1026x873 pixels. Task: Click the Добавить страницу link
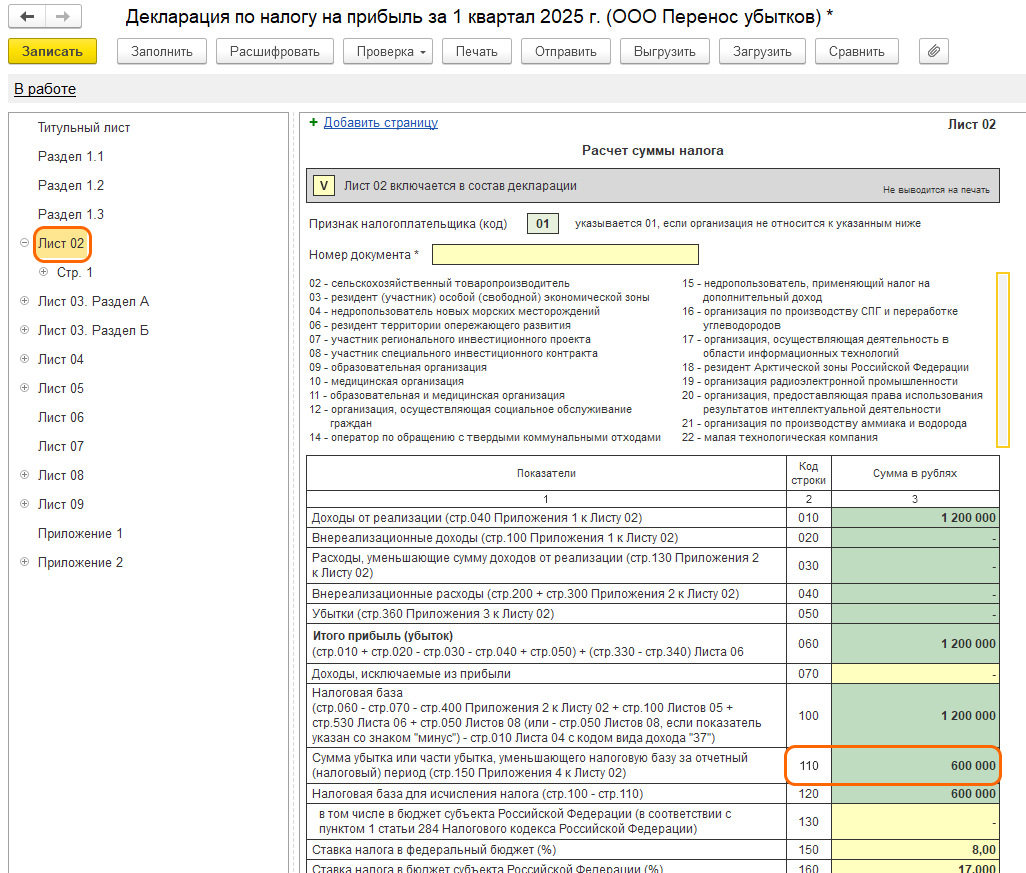(x=380, y=123)
